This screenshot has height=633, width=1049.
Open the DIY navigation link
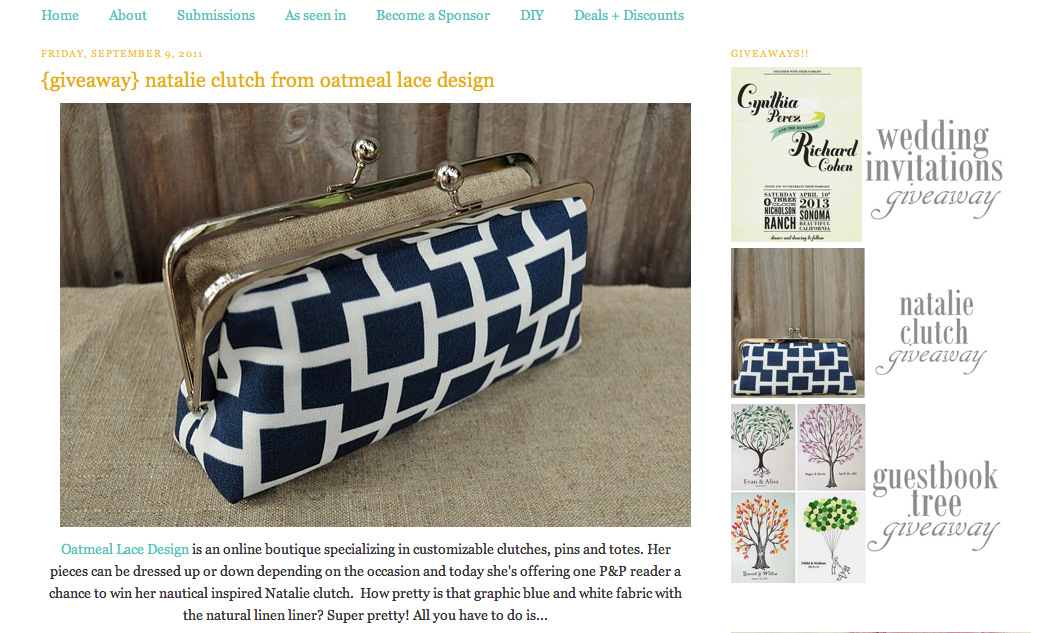(x=532, y=15)
